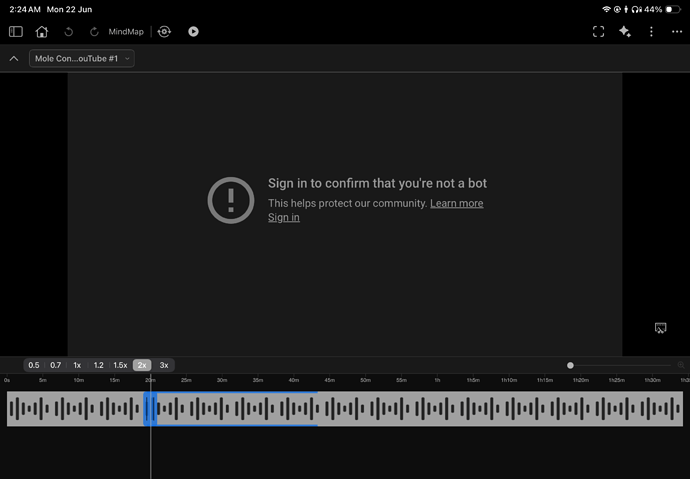
Task: Set playback speed to 0.5
Action: point(34,365)
